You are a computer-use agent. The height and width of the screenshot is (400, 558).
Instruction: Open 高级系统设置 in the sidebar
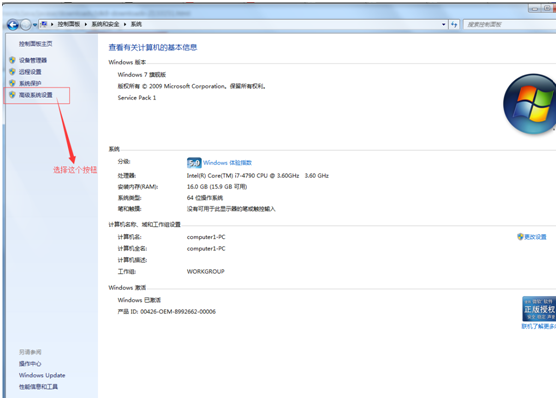coord(36,95)
